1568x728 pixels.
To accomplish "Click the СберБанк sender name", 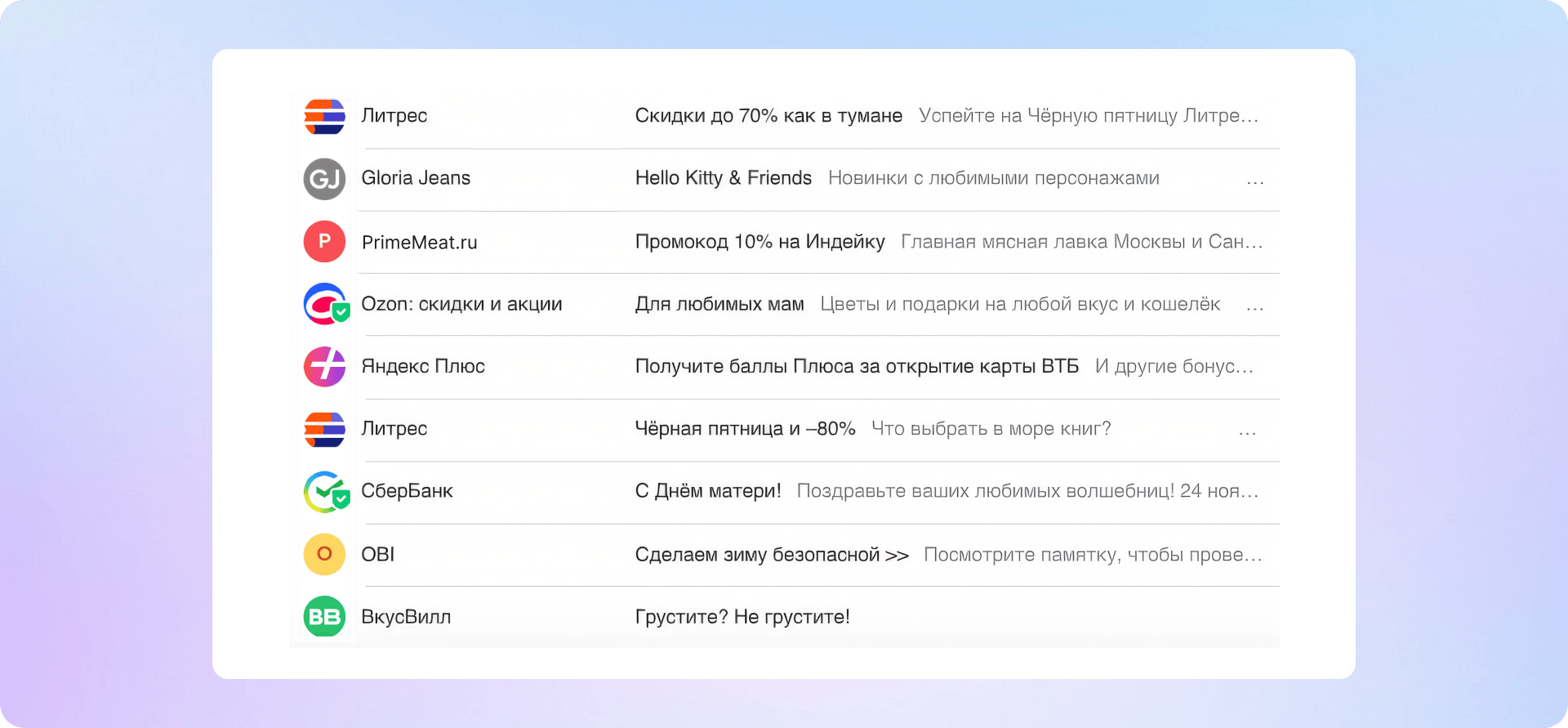I will (x=407, y=491).
